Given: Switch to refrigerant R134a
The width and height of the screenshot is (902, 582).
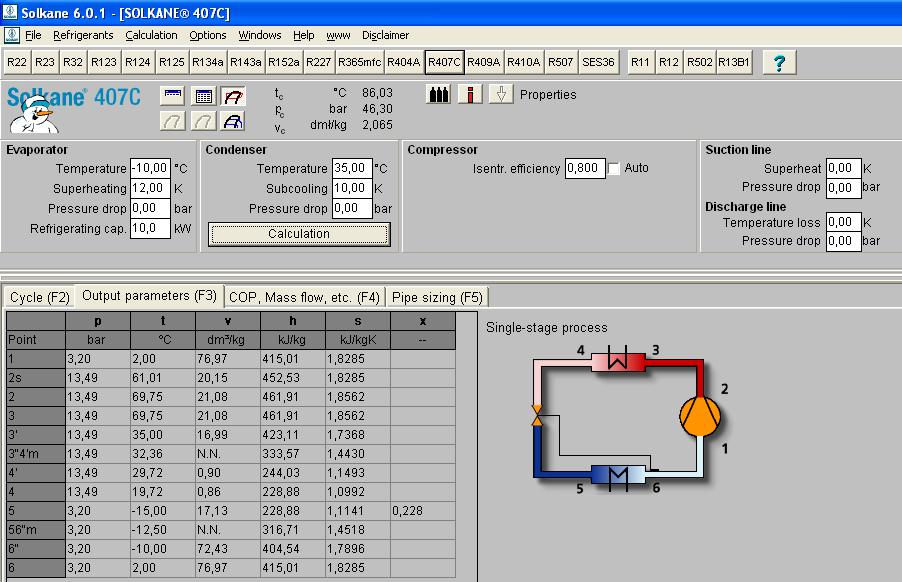Looking at the screenshot, I should pyautogui.click(x=208, y=62).
